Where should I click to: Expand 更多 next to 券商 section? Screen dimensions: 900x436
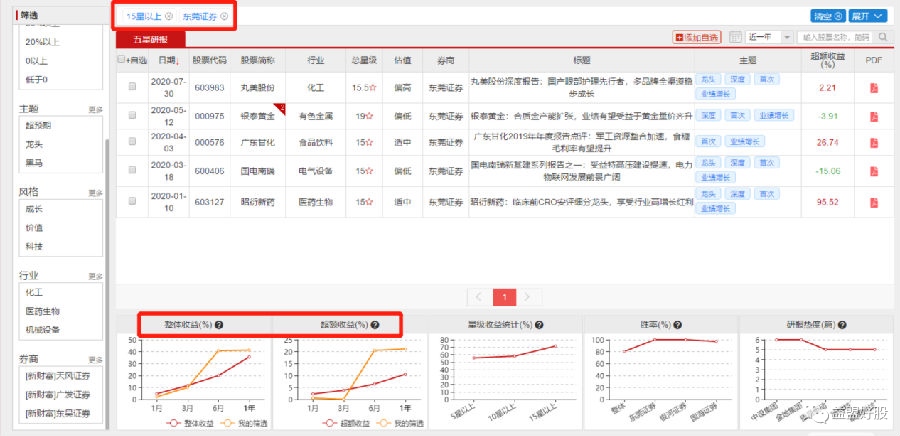[x=95, y=359]
